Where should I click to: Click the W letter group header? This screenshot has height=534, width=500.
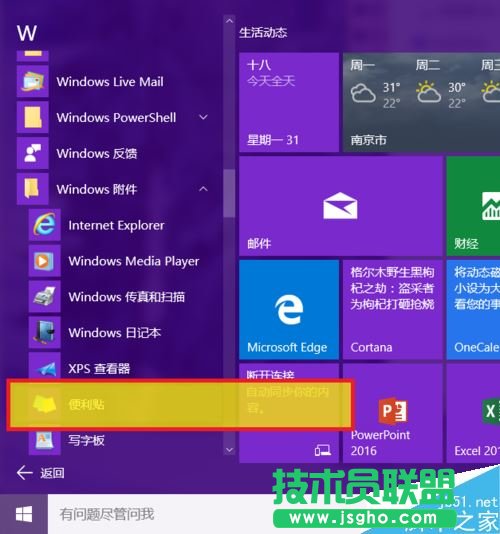tap(27, 33)
